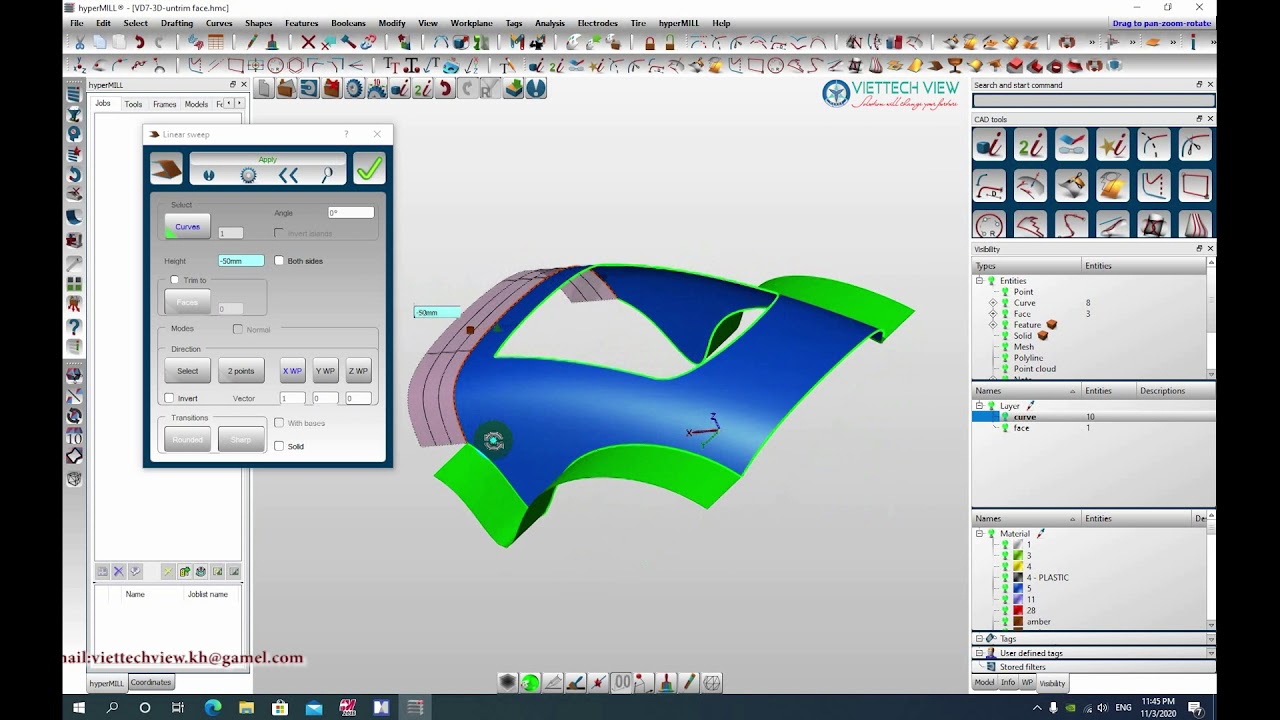1280x720 pixels.
Task: Expand the User defined tags section
Action: pos(979,653)
